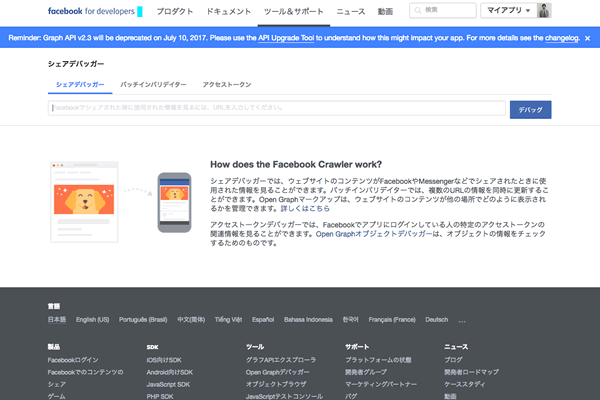
Task: Click the phone illustration
Action: point(174,202)
